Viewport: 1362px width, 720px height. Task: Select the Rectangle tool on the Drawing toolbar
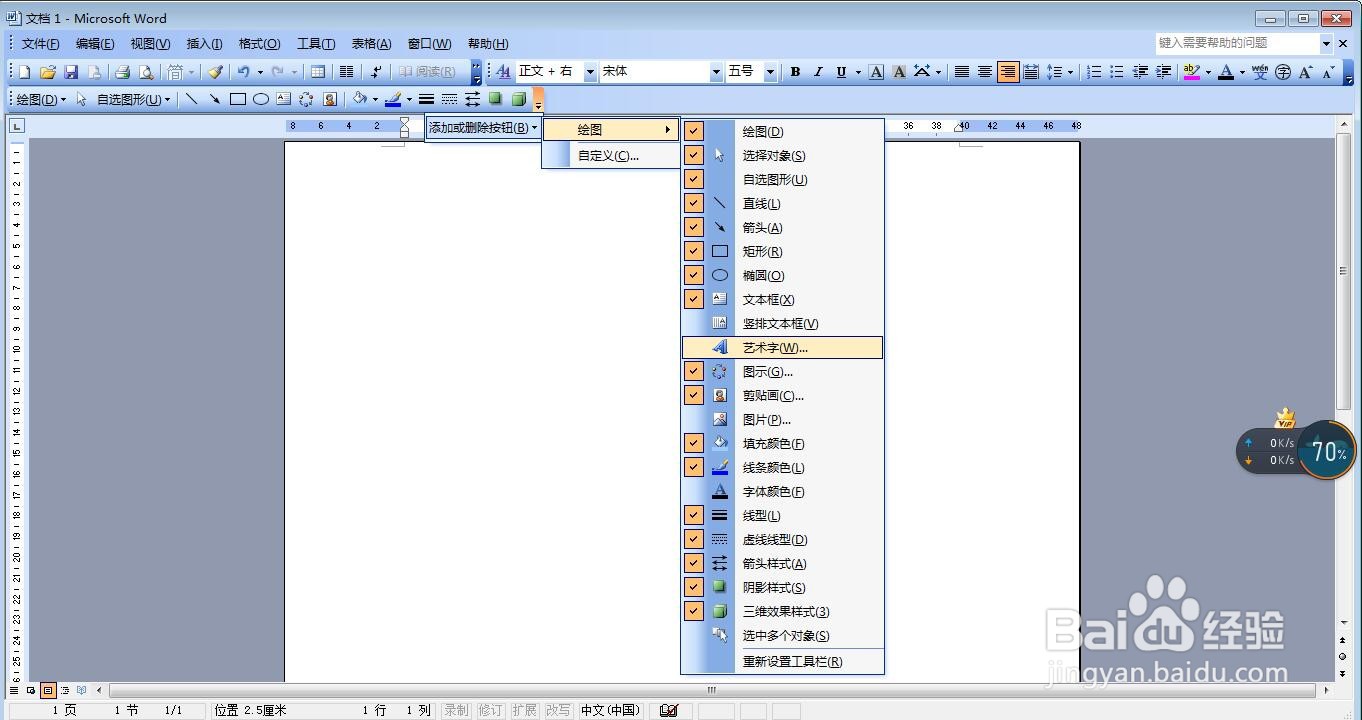pyautogui.click(x=239, y=99)
